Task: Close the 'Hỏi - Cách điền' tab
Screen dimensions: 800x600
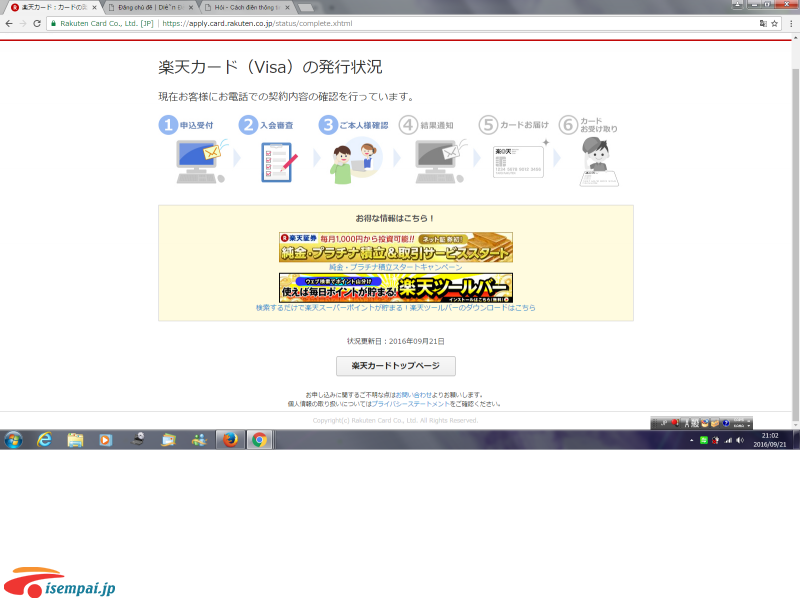Action: [x=288, y=8]
